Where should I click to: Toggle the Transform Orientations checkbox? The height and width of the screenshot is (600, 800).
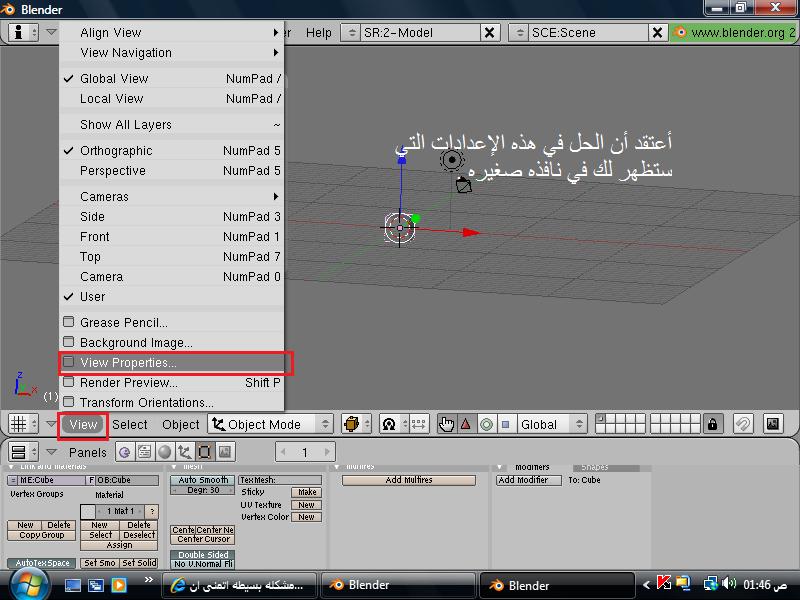pos(69,402)
